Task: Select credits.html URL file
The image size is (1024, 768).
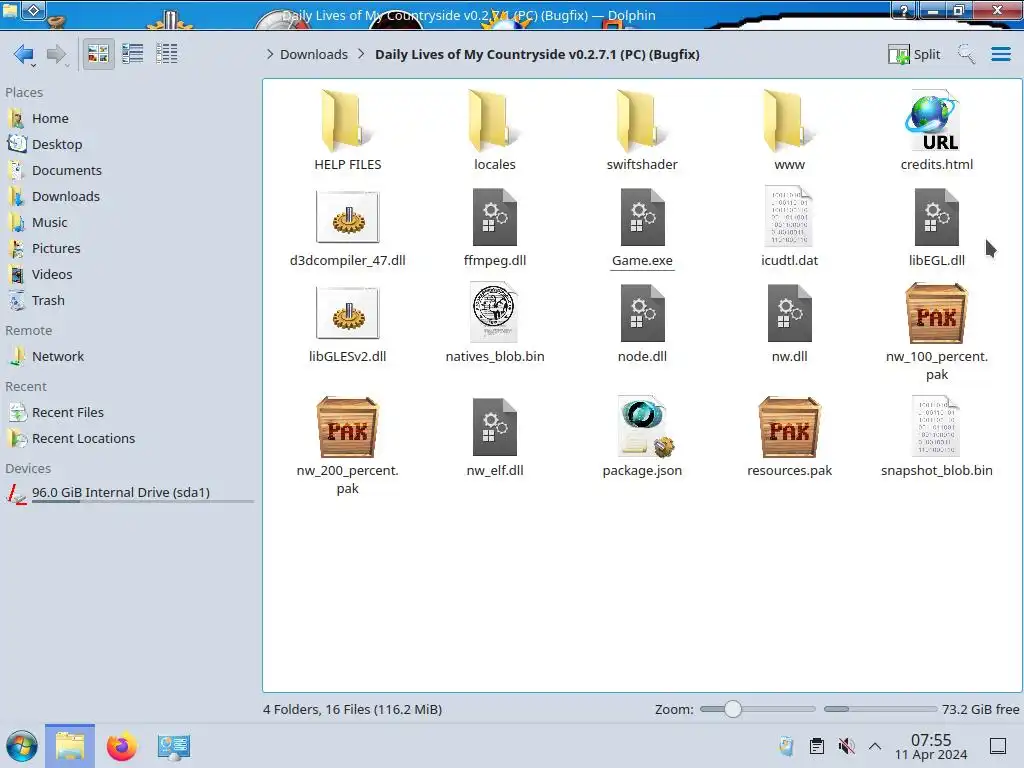Action: [x=936, y=131]
